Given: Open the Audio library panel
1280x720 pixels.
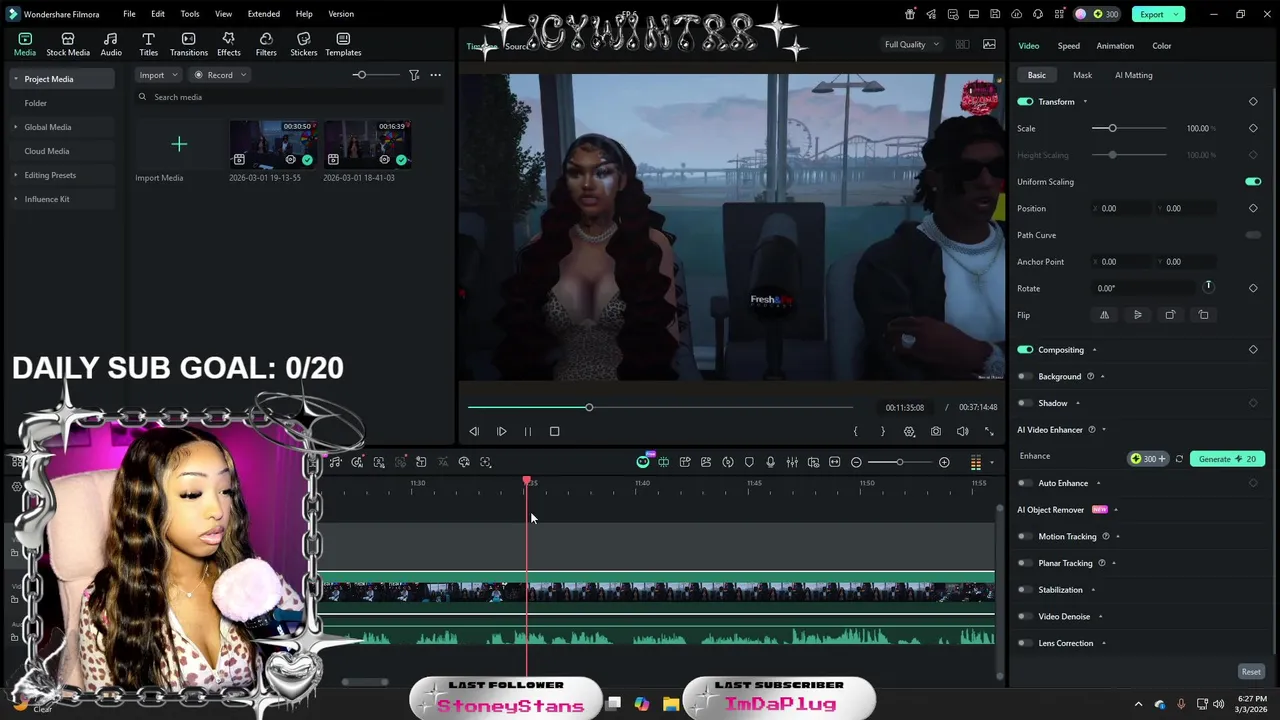Looking at the screenshot, I should [x=111, y=44].
